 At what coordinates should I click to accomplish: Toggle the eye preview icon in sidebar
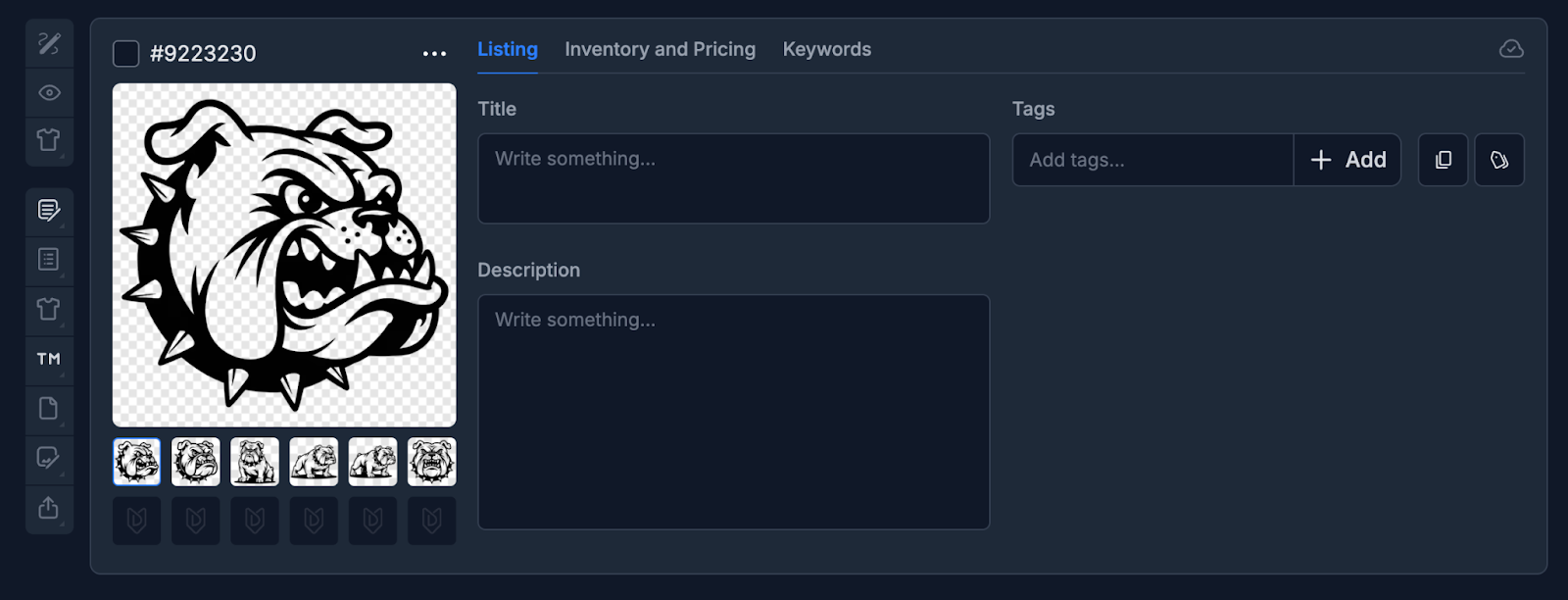pyautogui.click(x=49, y=93)
